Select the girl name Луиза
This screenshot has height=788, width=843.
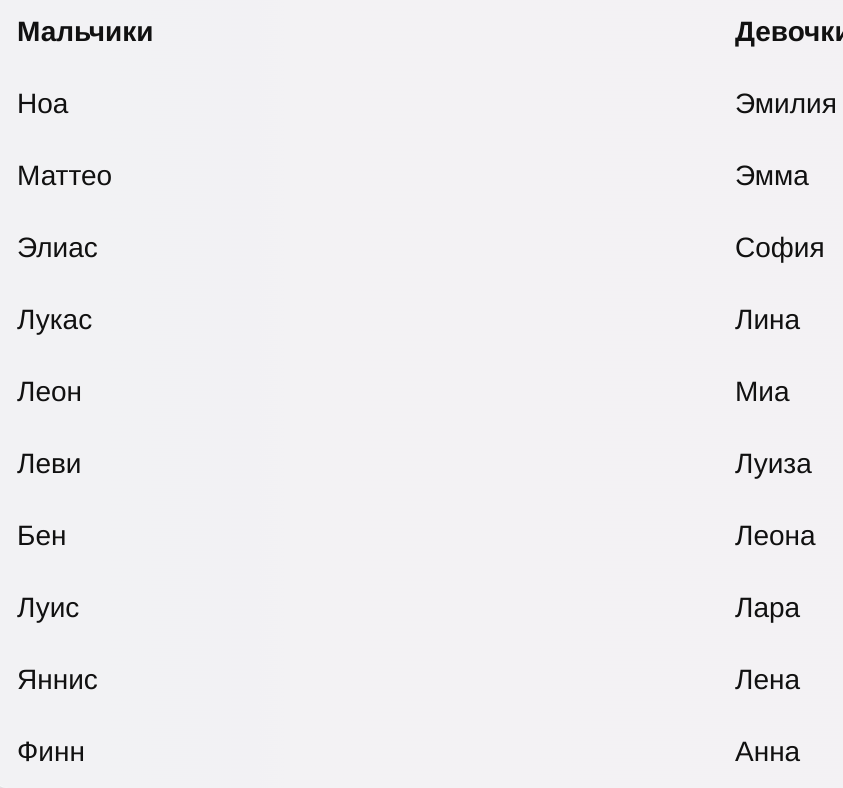point(773,464)
